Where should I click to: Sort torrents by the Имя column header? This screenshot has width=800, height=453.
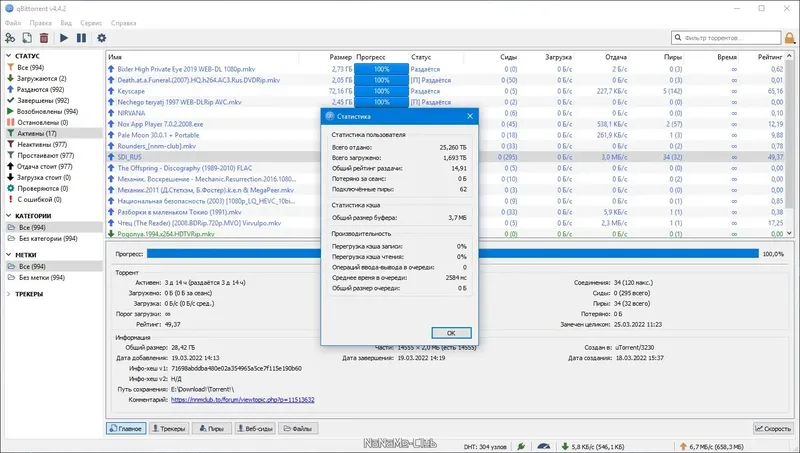point(115,57)
